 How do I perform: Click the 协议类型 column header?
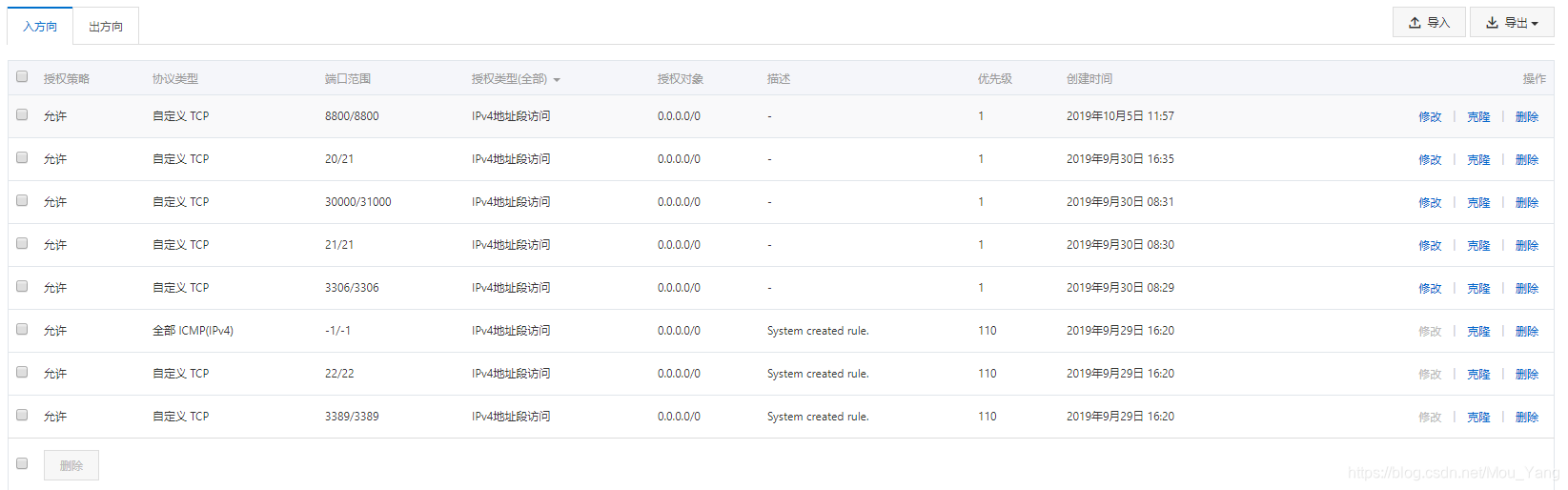[x=175, y=79]
